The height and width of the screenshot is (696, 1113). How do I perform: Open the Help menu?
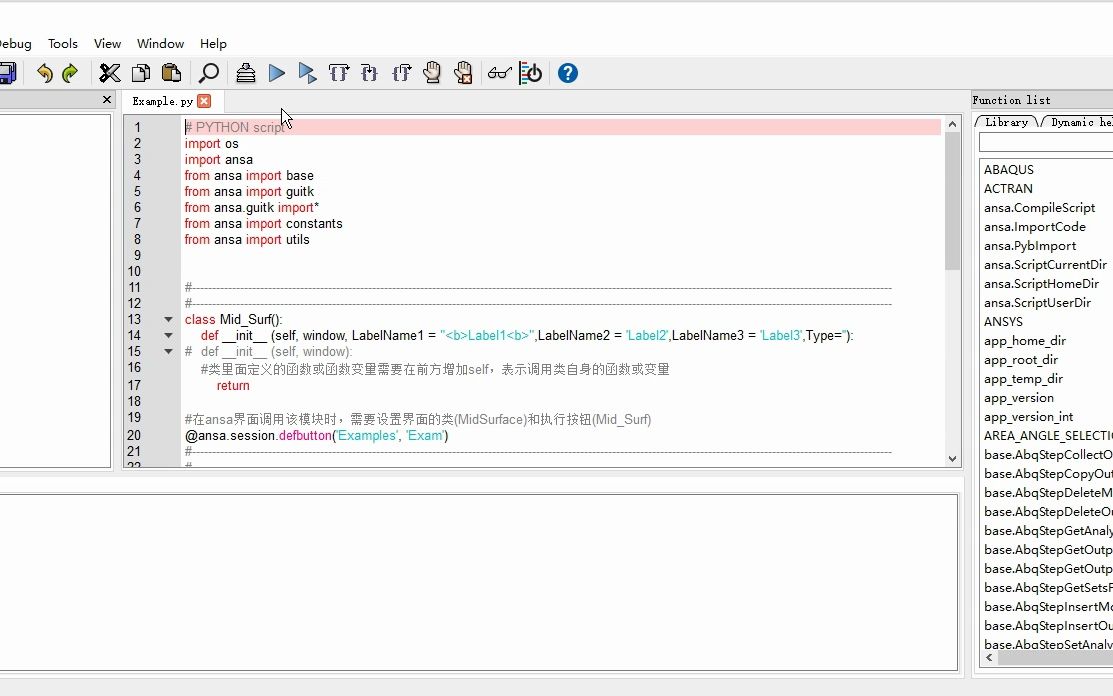213,43
